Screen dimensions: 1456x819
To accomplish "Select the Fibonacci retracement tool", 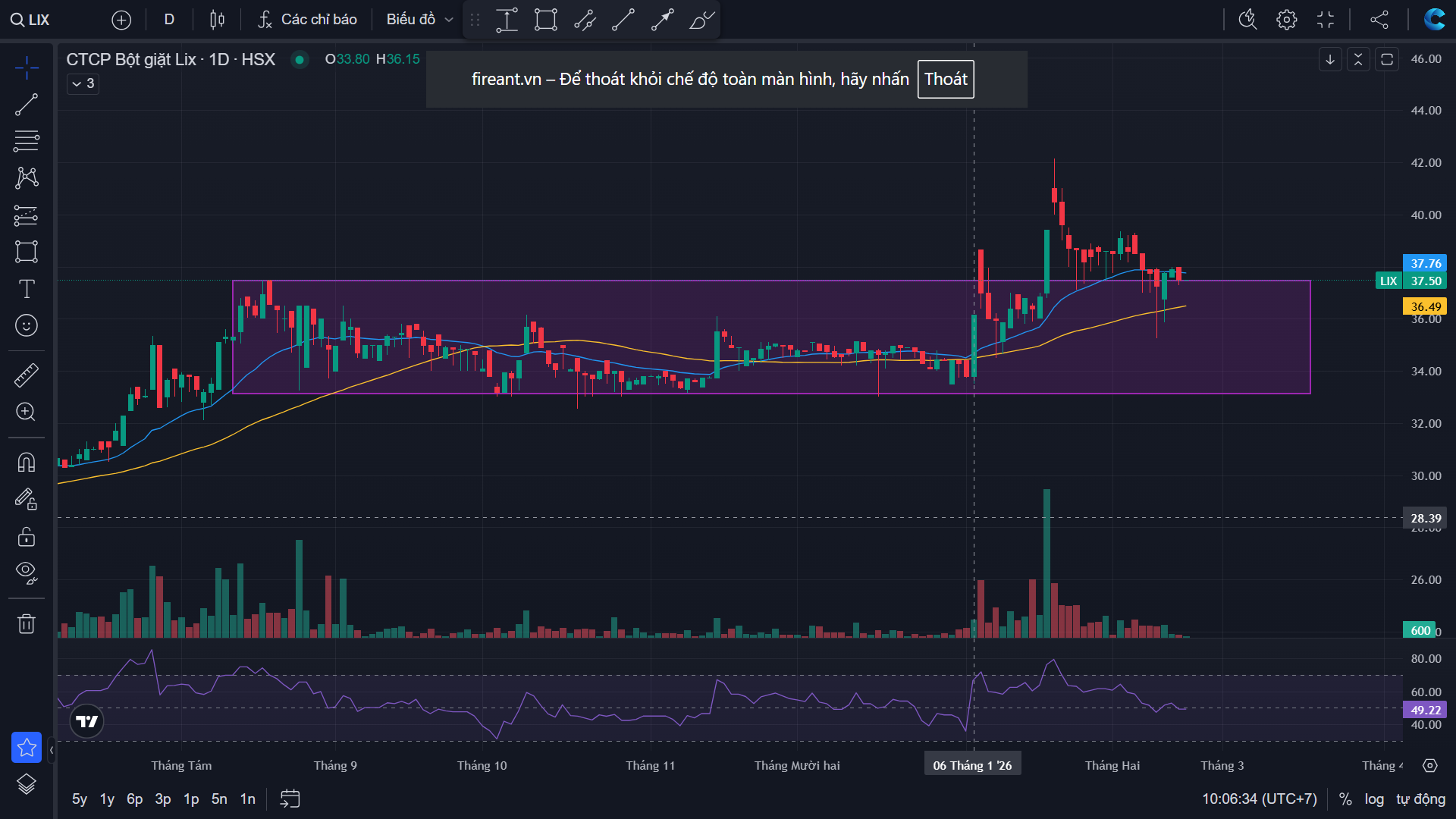I will 27,140.
